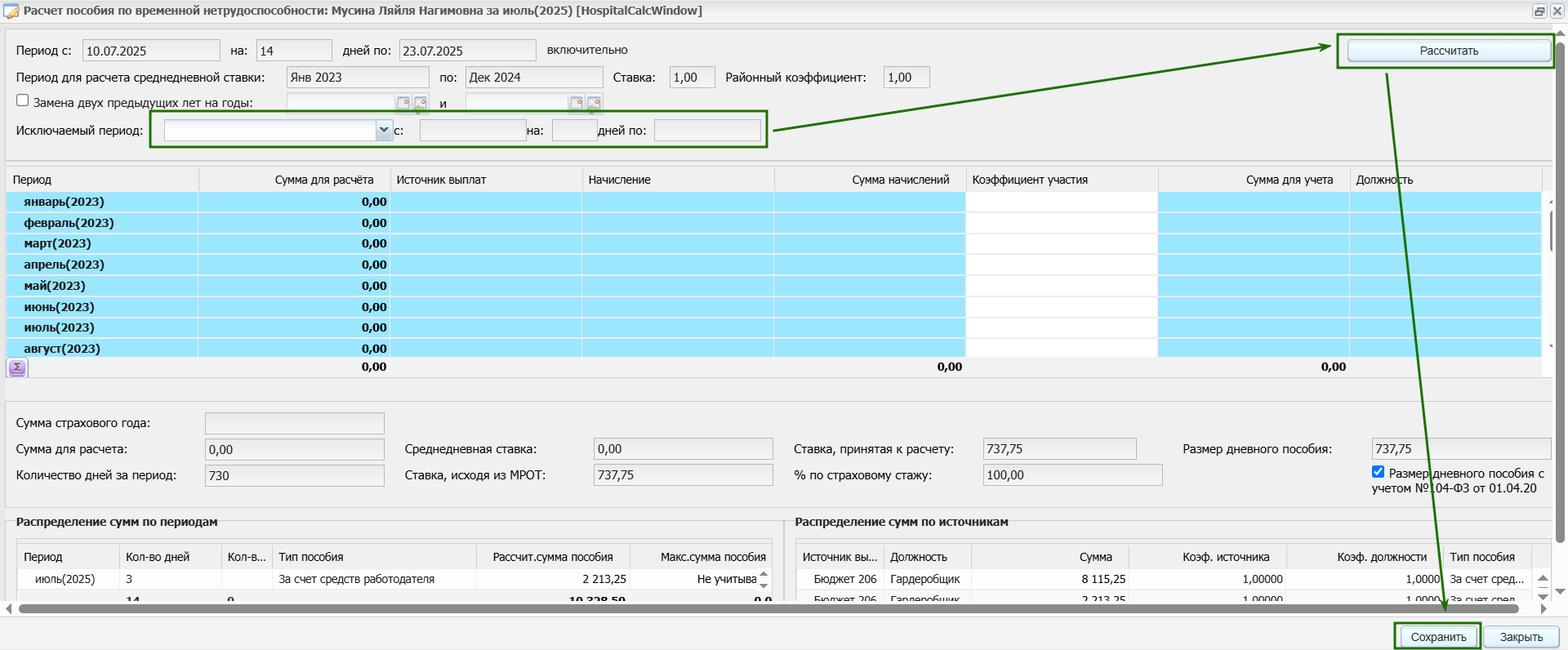The height and width of the screenshot is (650, 1568).
Task: Click the horizontal scrollbar thumb
Action: point(768,608)
